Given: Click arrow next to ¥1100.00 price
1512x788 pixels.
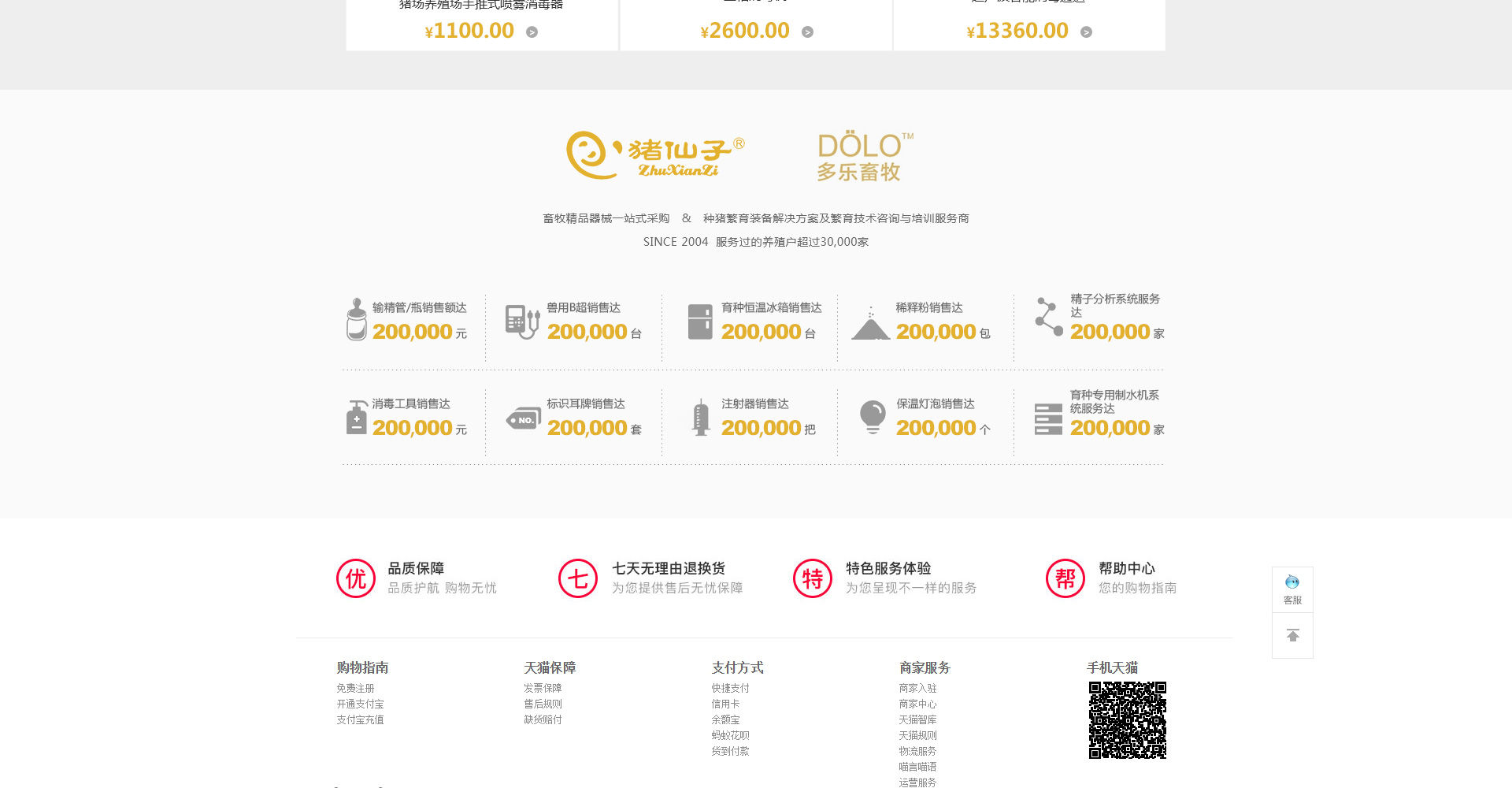Looking at the screenshot, I should click(x=532, y=32).
